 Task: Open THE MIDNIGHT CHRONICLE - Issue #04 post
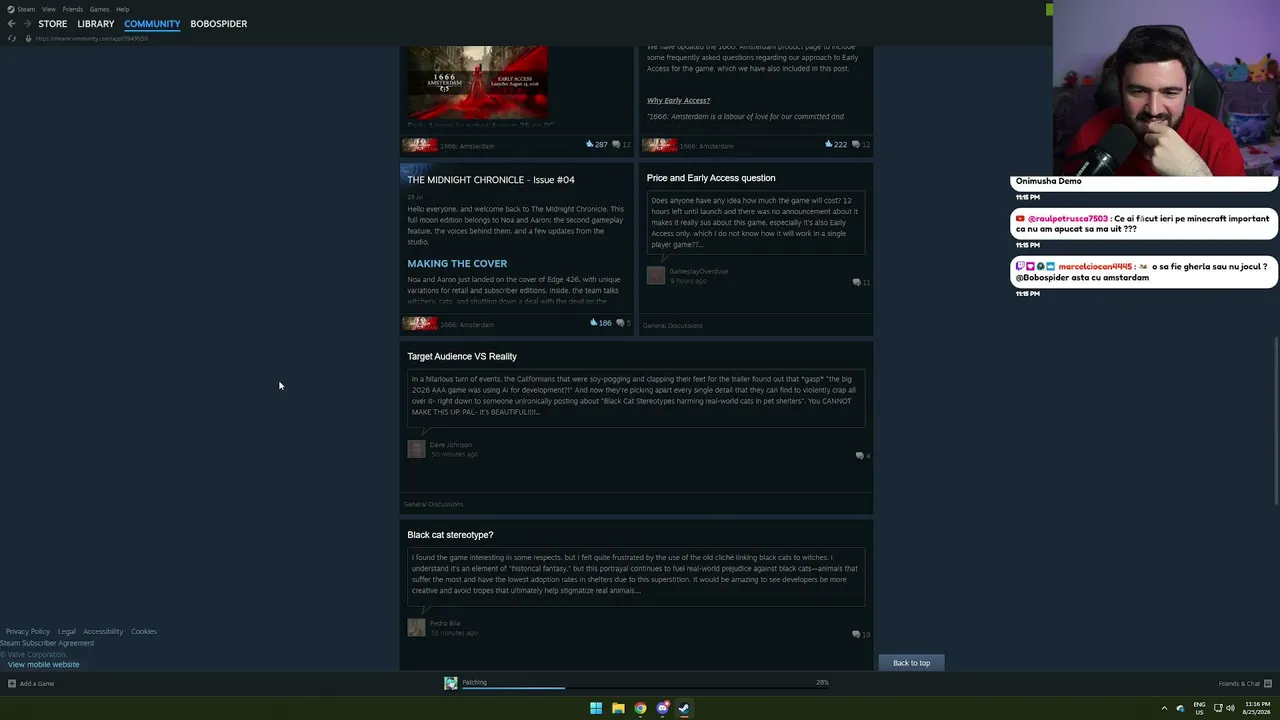click(x=491, y=180)
